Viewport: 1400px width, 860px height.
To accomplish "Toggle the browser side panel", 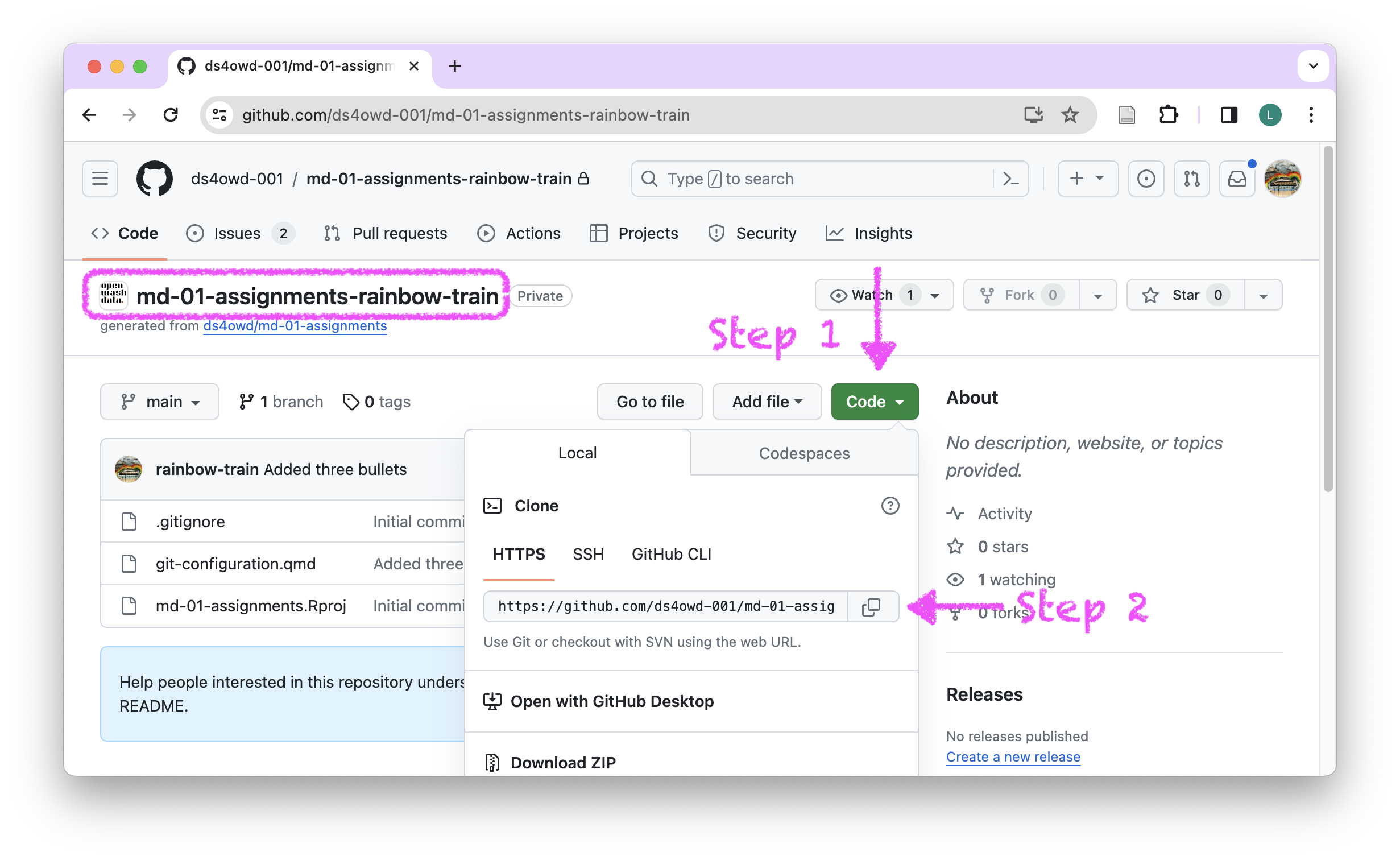I will pos(1229,115).
